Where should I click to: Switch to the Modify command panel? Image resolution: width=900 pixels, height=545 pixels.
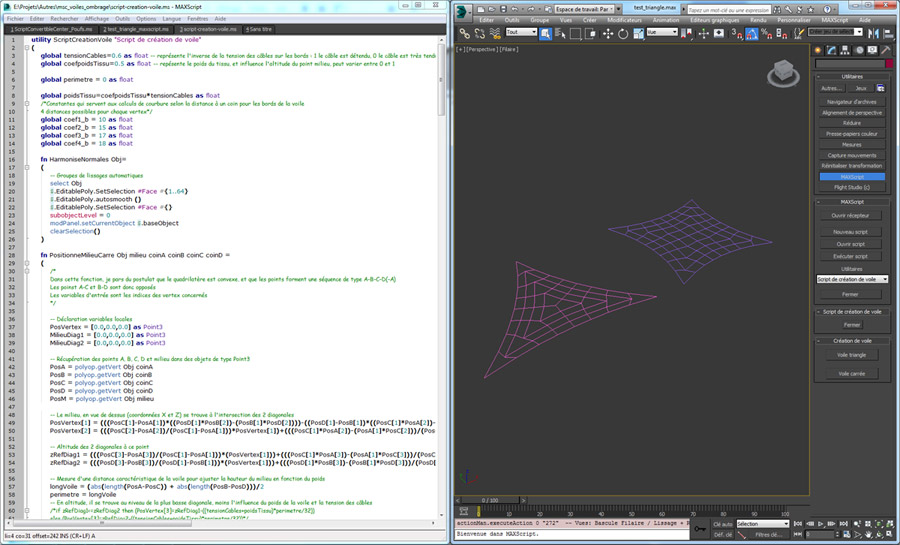click(831, 49)
